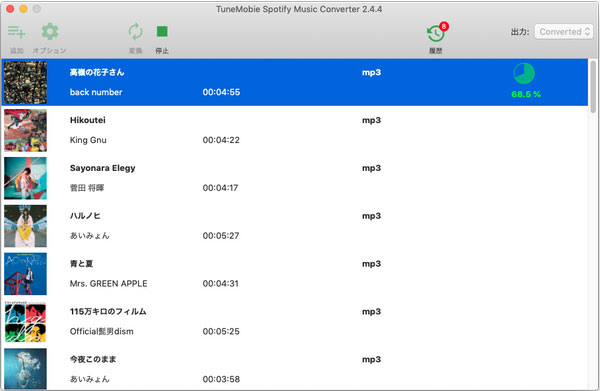Click the mp3 format of Sayonara Elegy
The image size is (600, 391).
[x=372, y=168]
